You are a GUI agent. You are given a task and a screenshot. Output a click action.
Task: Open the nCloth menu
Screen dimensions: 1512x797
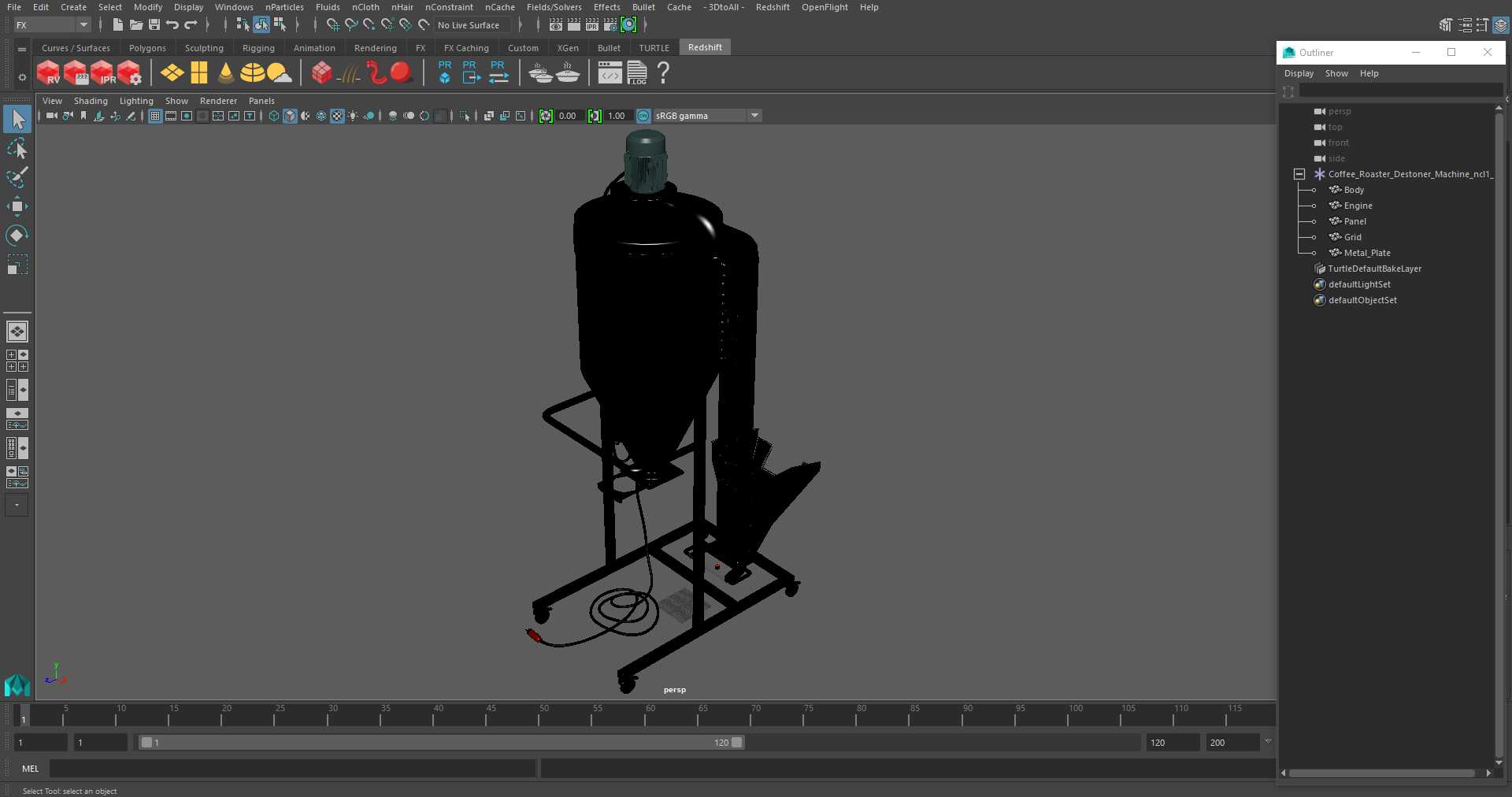(x=365, y=7)
